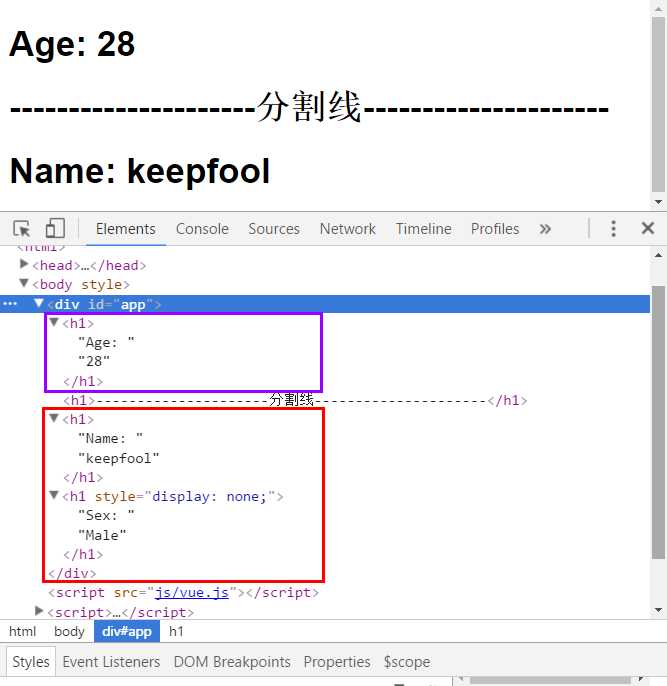Open the js/vue.js source link
The width and height of the screenshot is (667, 686).
coord(192,592)
